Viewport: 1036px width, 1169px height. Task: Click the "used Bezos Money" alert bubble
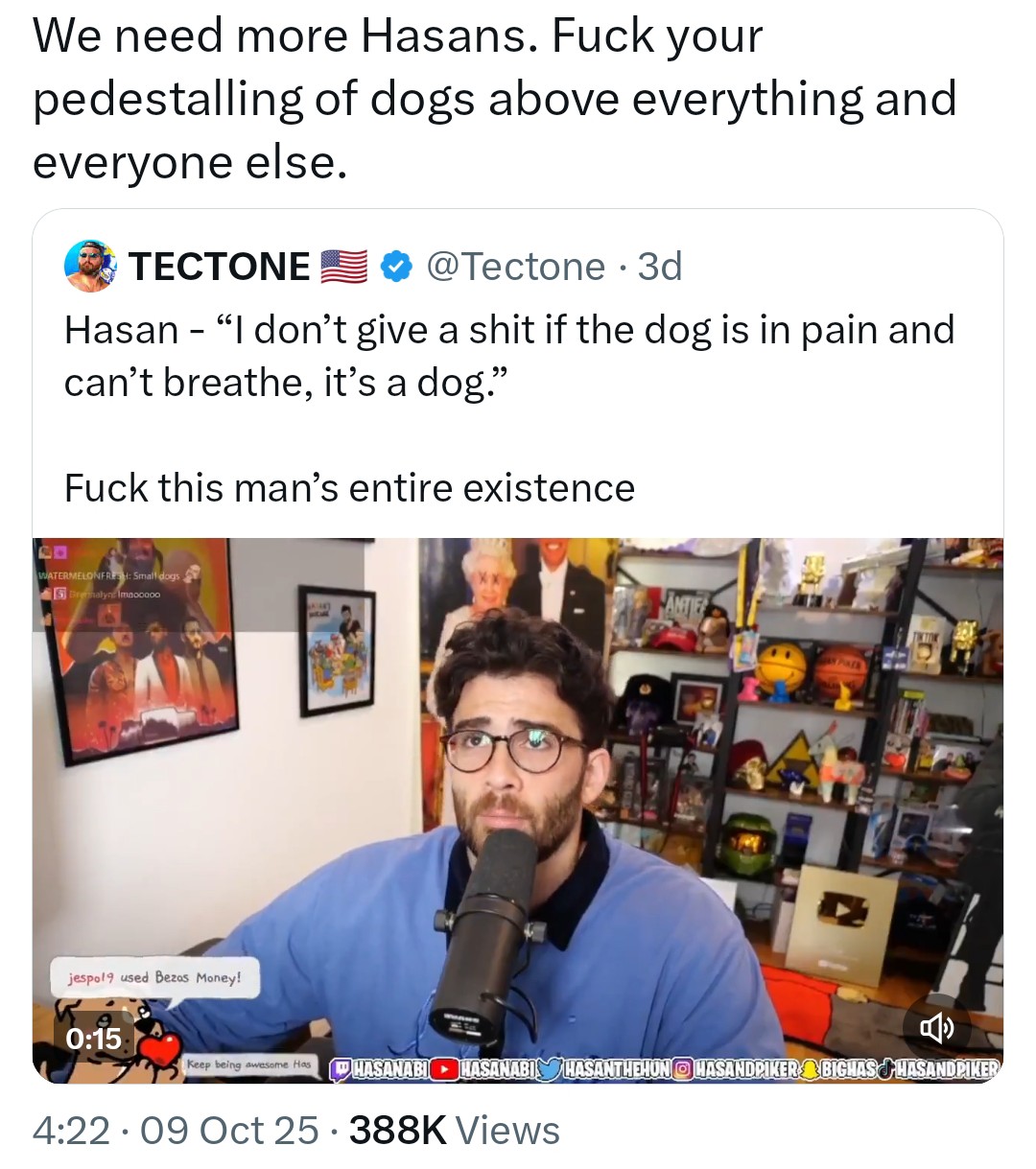[154, 977]
